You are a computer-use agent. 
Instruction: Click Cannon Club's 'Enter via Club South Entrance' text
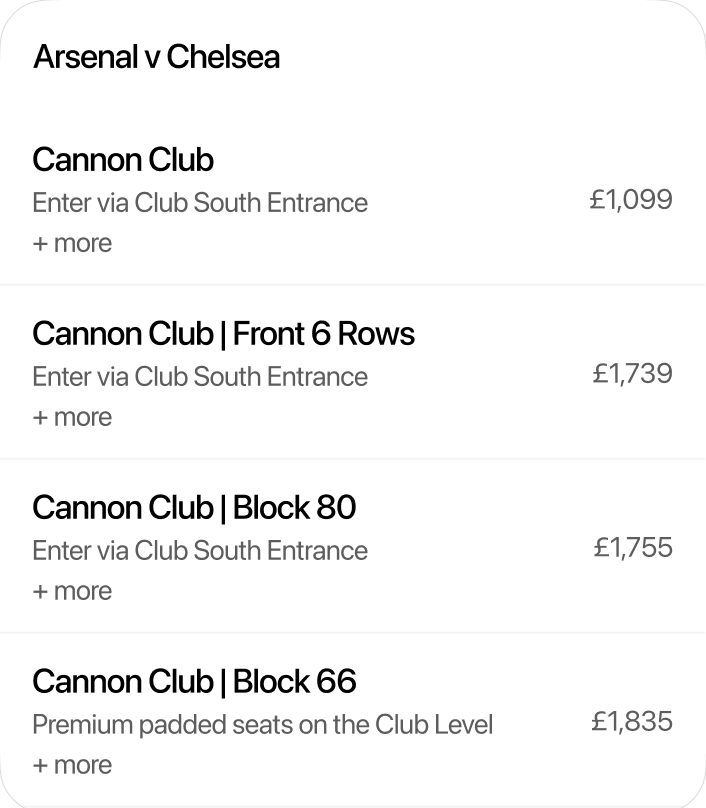[x=200, y=203]
